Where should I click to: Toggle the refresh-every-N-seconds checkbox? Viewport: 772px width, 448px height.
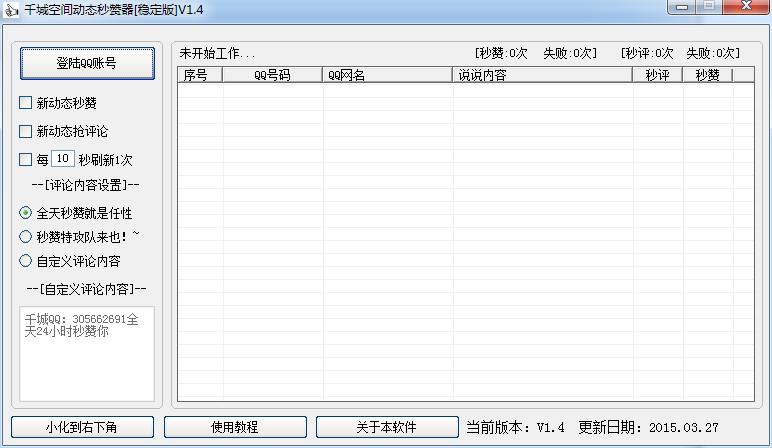[x=26, y=159]
